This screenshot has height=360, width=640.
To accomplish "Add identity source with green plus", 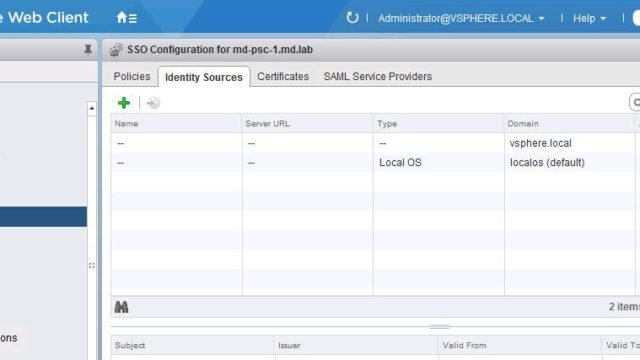I will [x=124, y=103].
